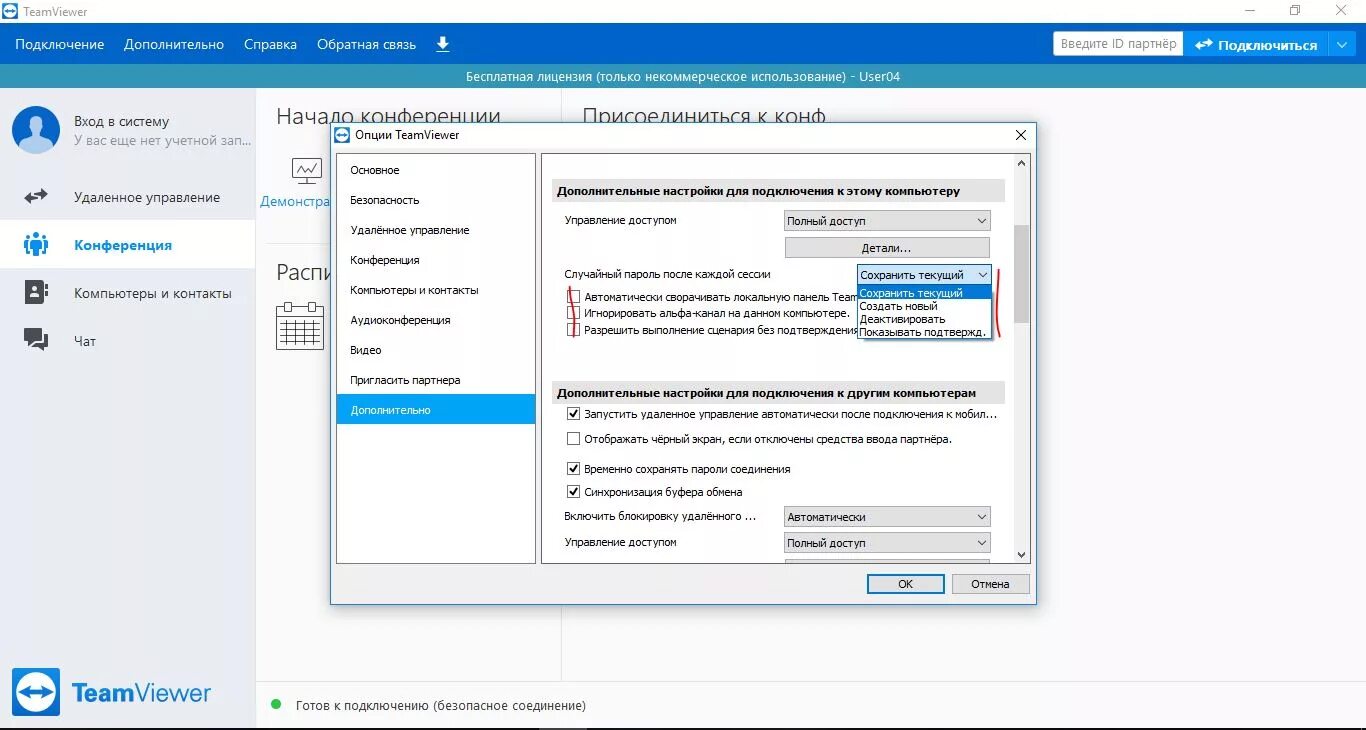Select Создать новый option
The width and height of the screenshot is (1366, 730).
pyautogui.click(x=924, y=306)
